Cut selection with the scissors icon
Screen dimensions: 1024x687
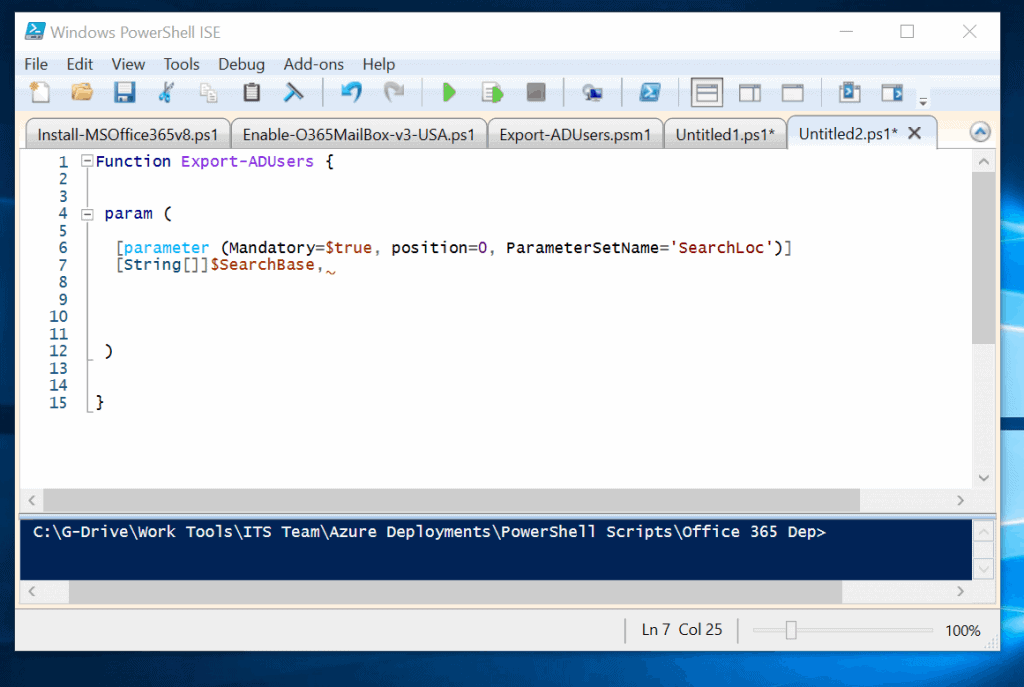click(x=167, y=93)
